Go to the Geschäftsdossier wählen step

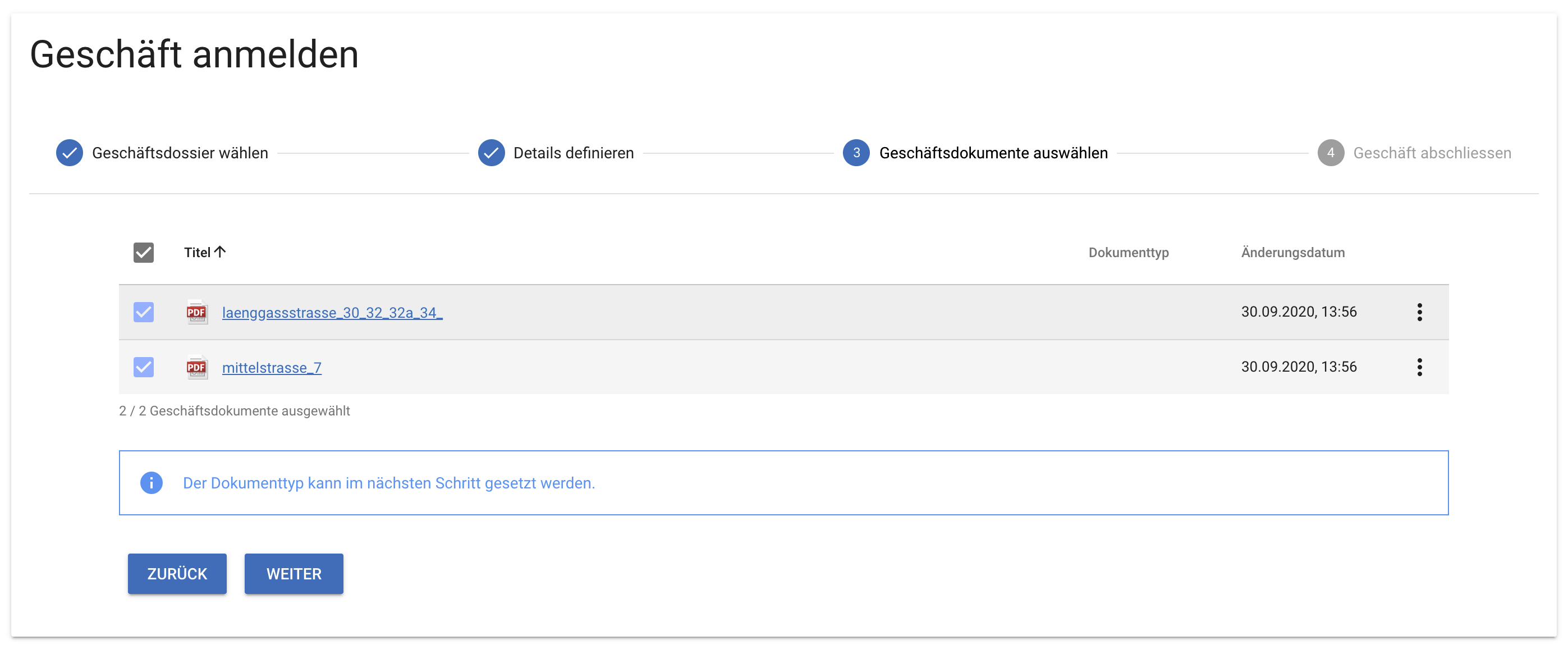tap(180, 153)
